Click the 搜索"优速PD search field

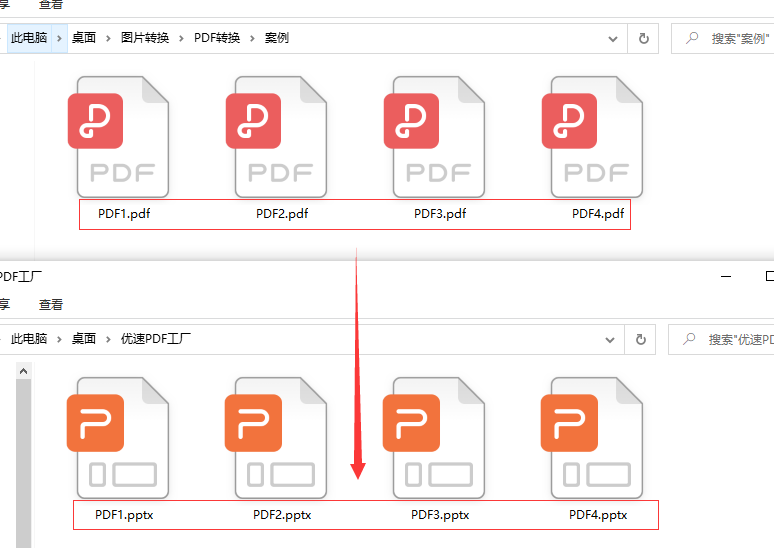click(x=721, y=340)
